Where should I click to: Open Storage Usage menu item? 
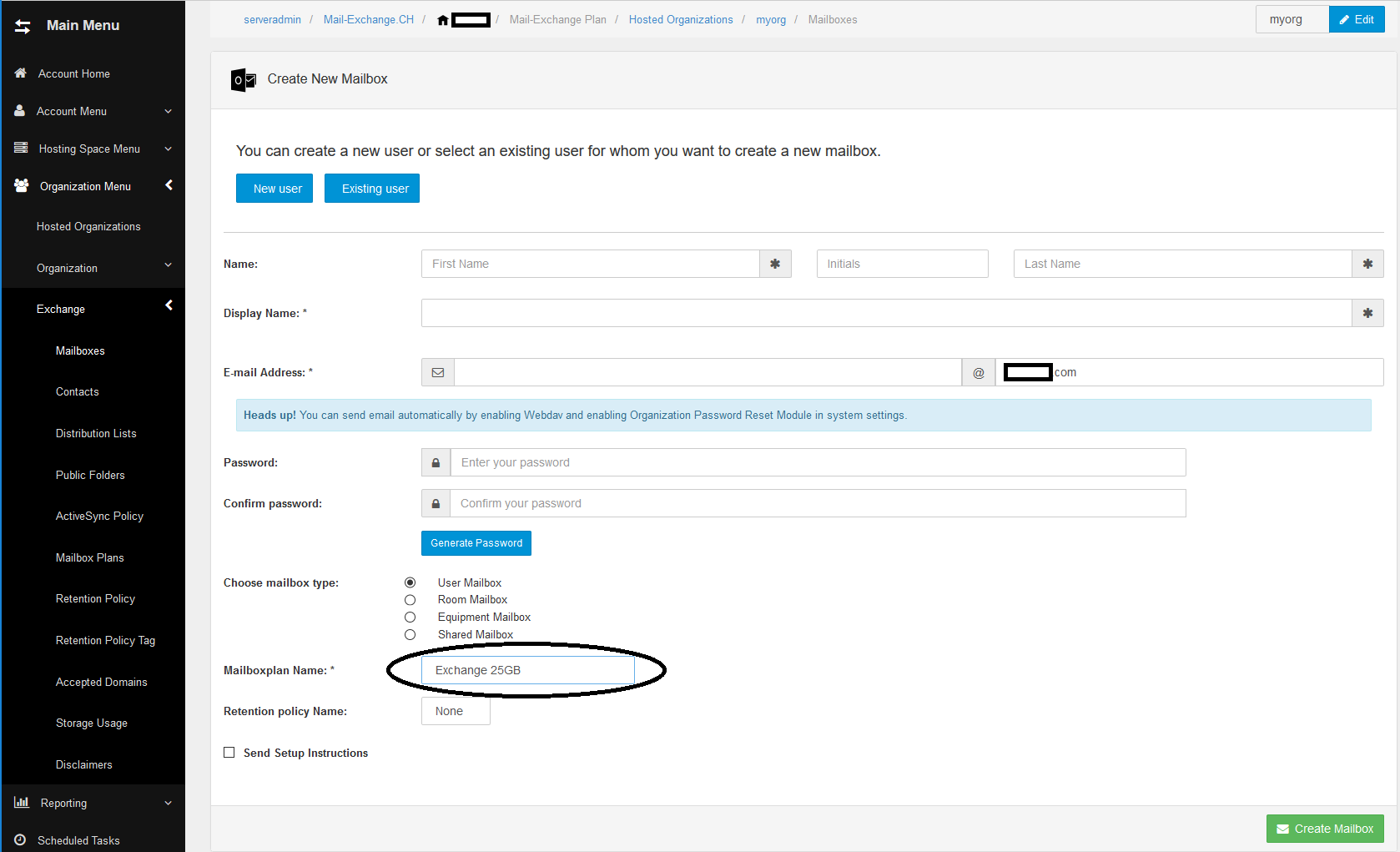click(92, 723)
